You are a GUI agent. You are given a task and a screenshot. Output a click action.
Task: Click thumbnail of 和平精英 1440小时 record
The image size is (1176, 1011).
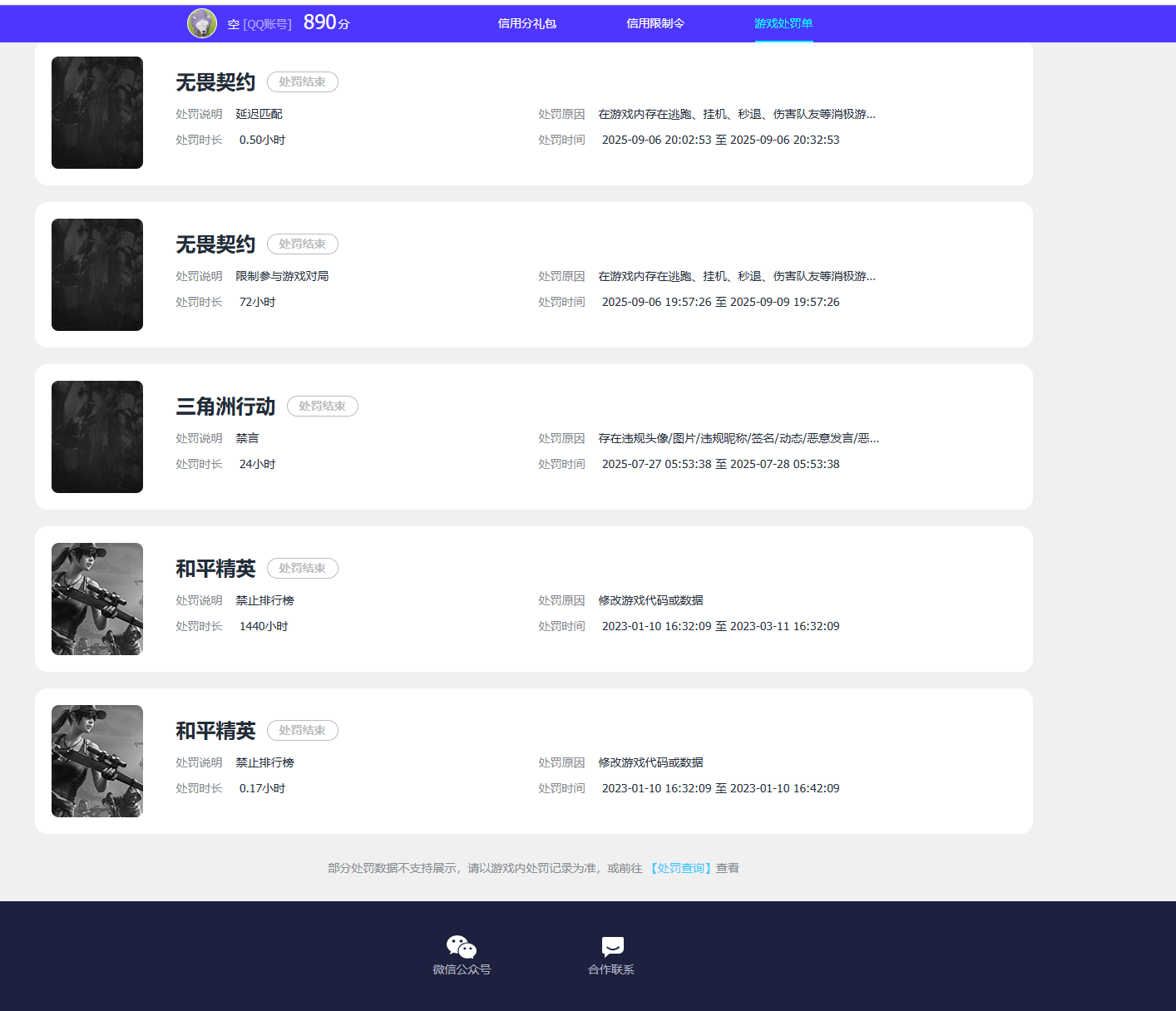coord(97,599)
